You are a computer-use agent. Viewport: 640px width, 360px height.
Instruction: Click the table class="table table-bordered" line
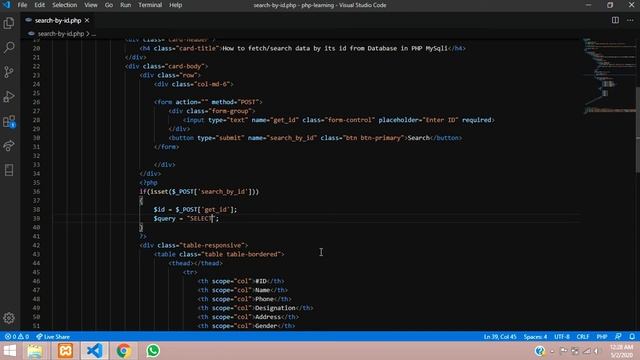(x=219, y=254)
